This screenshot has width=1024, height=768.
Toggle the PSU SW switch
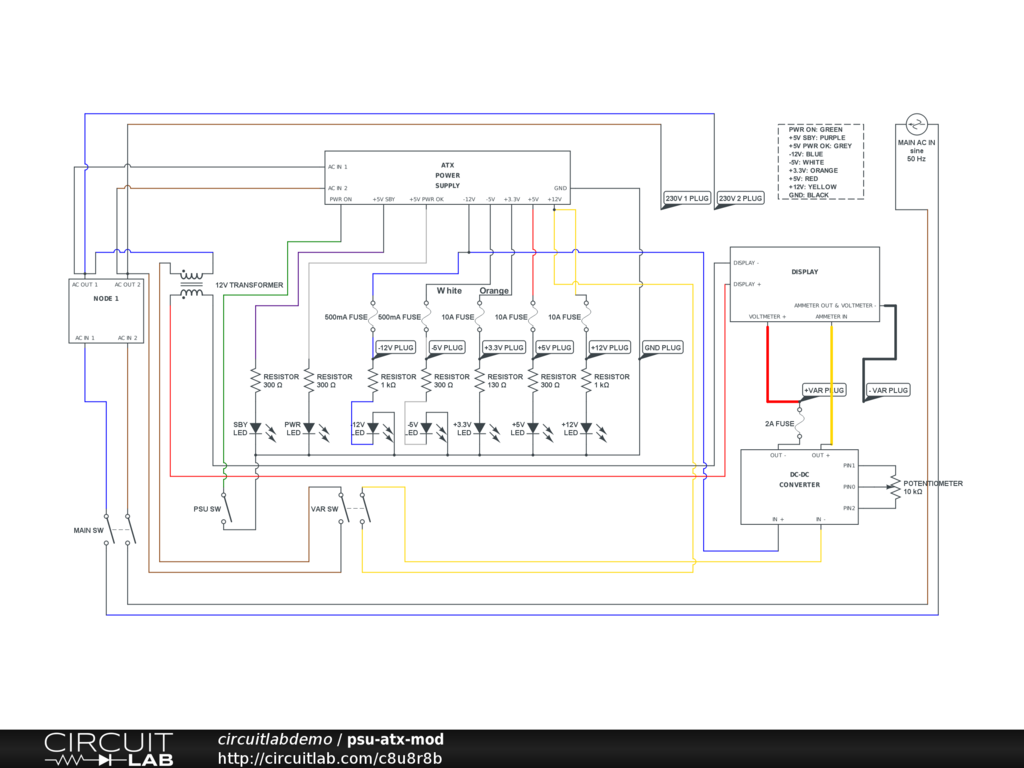click(x=226, y=508)
